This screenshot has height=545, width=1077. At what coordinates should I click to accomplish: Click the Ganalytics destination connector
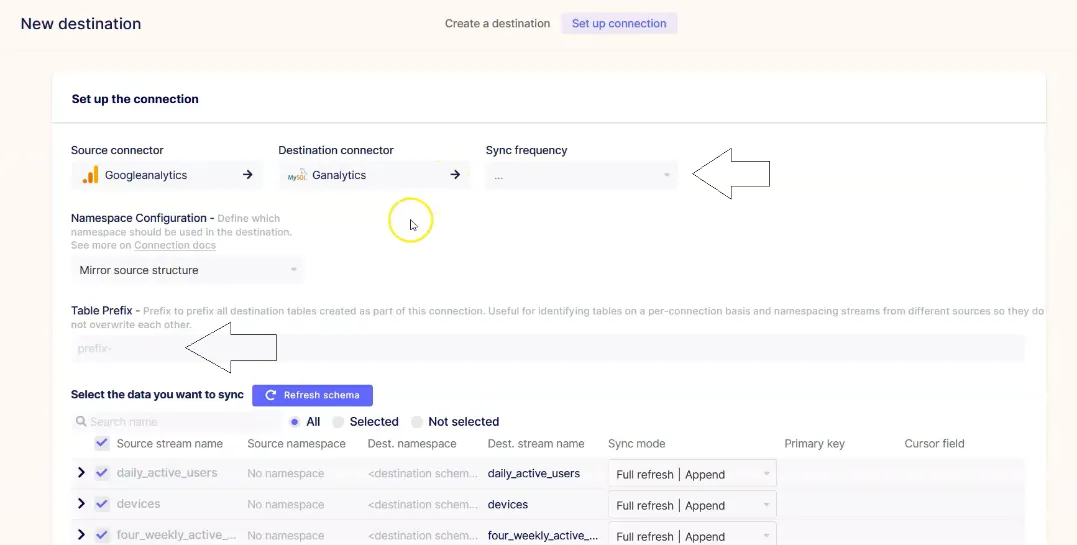pos(374,175)
